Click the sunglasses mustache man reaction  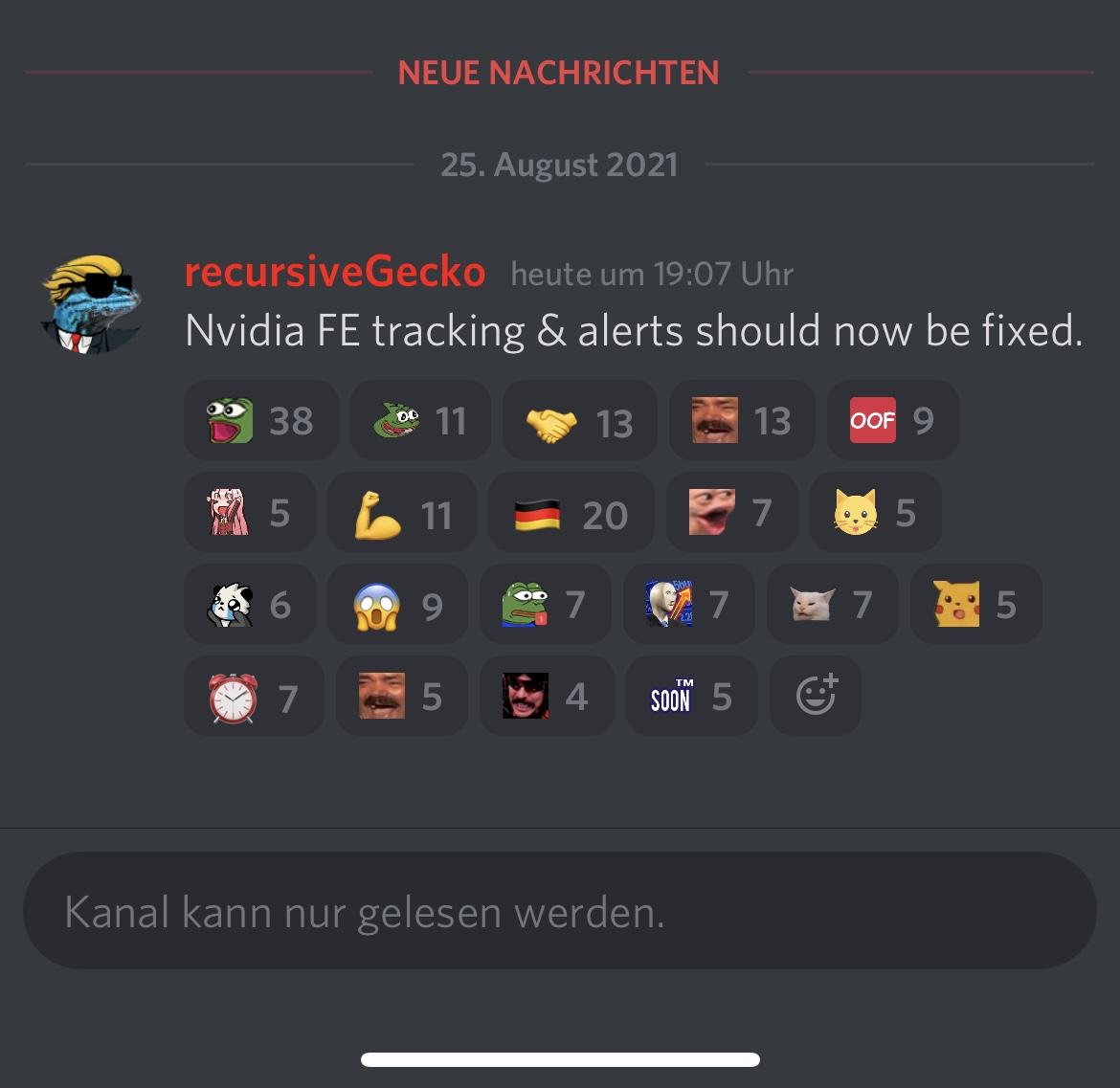point(547,696)
